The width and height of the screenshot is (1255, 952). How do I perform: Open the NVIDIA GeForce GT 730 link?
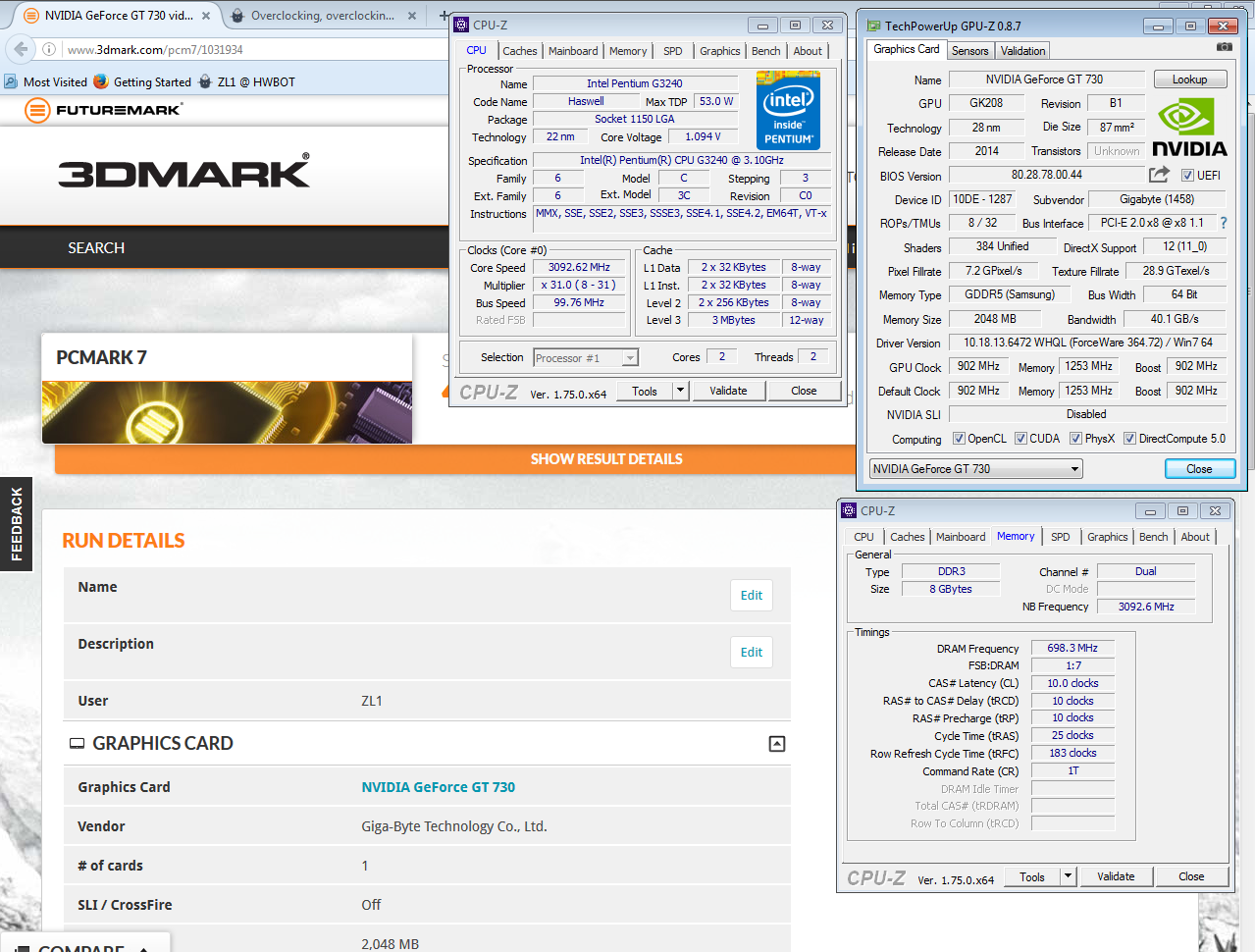[x=438, y=787]
